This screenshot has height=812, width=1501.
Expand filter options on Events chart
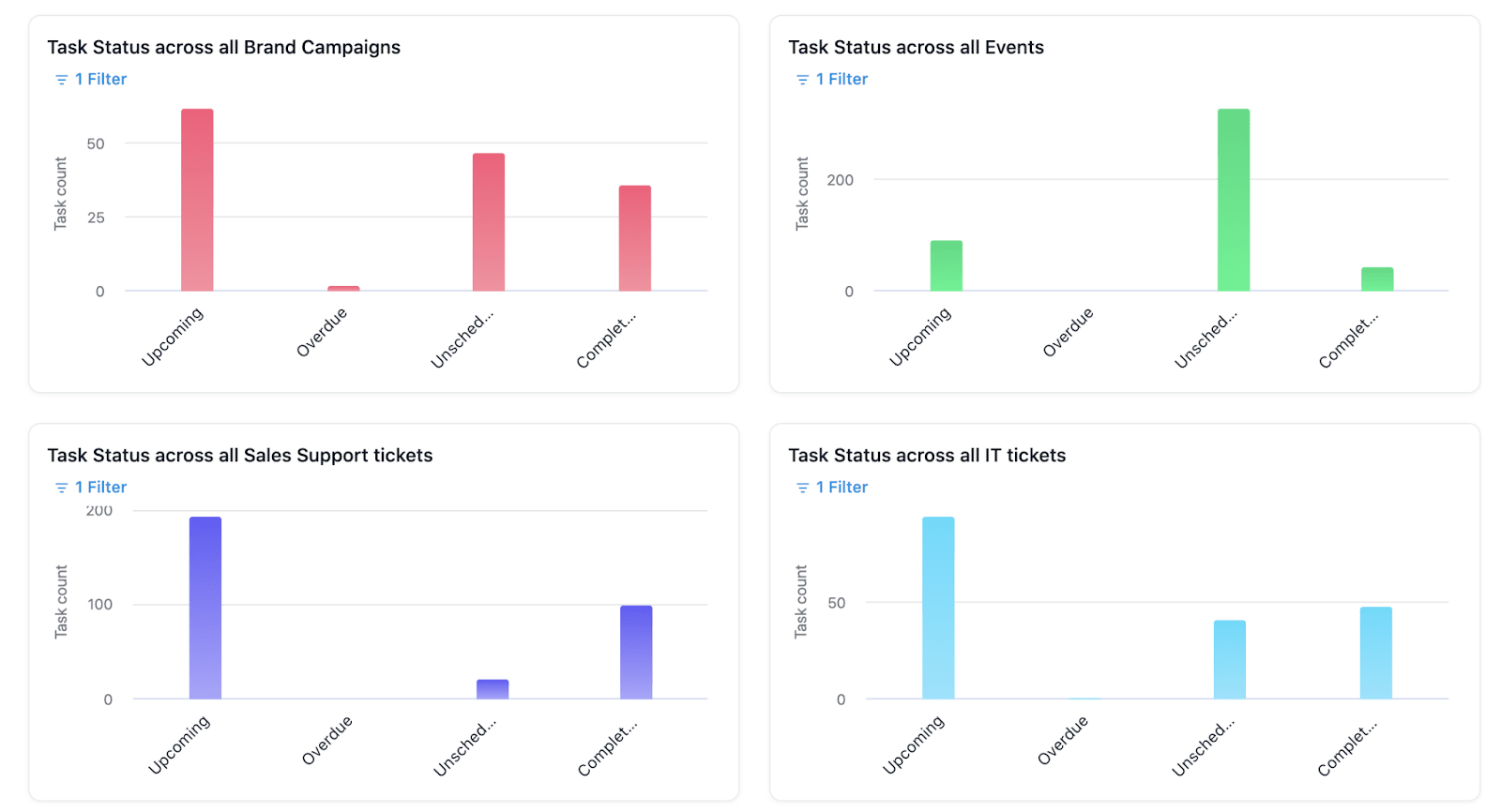pyautogui.click(x=831, y=79)
